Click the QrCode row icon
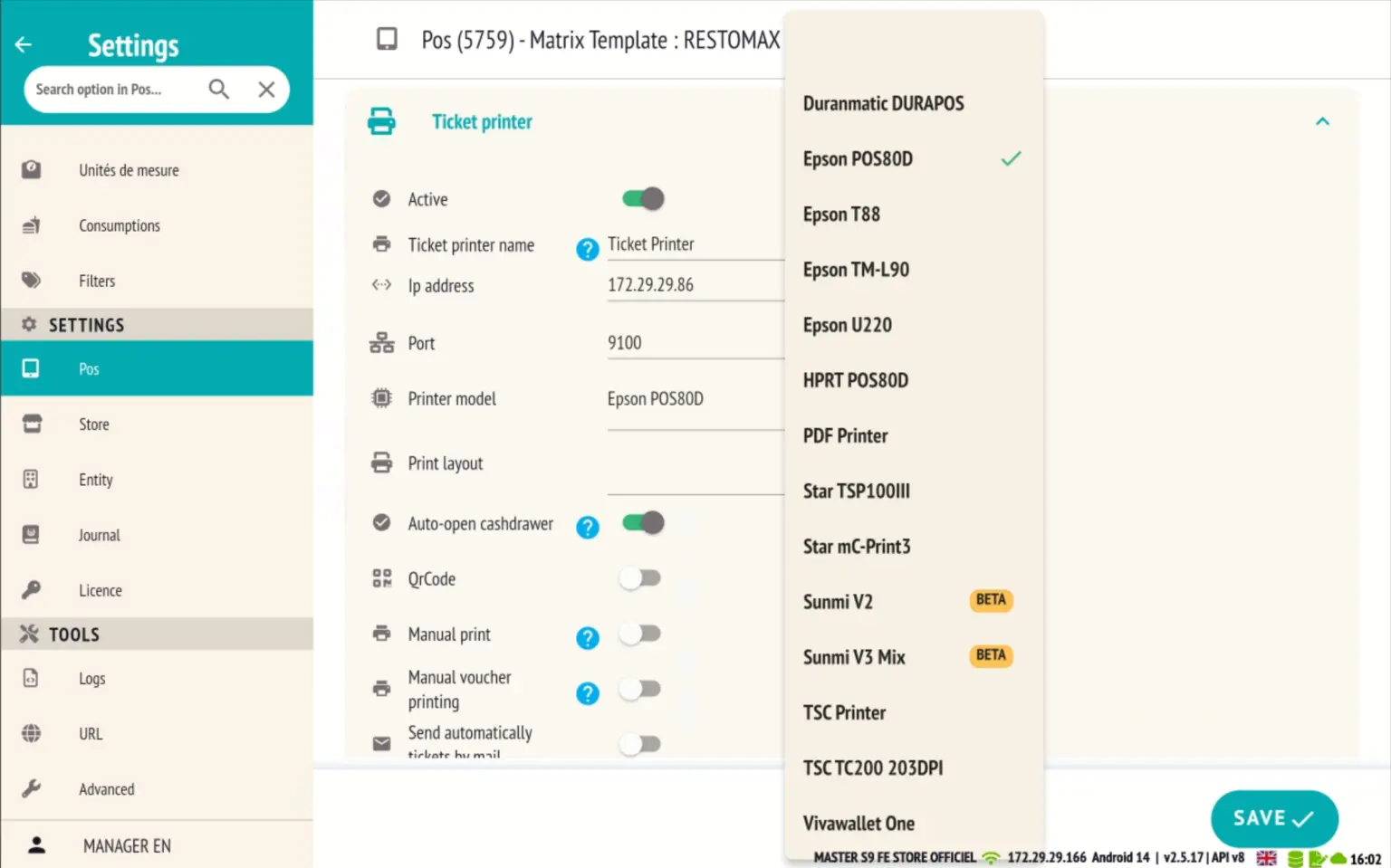The image size is (1391, 868). pos(381,578)
